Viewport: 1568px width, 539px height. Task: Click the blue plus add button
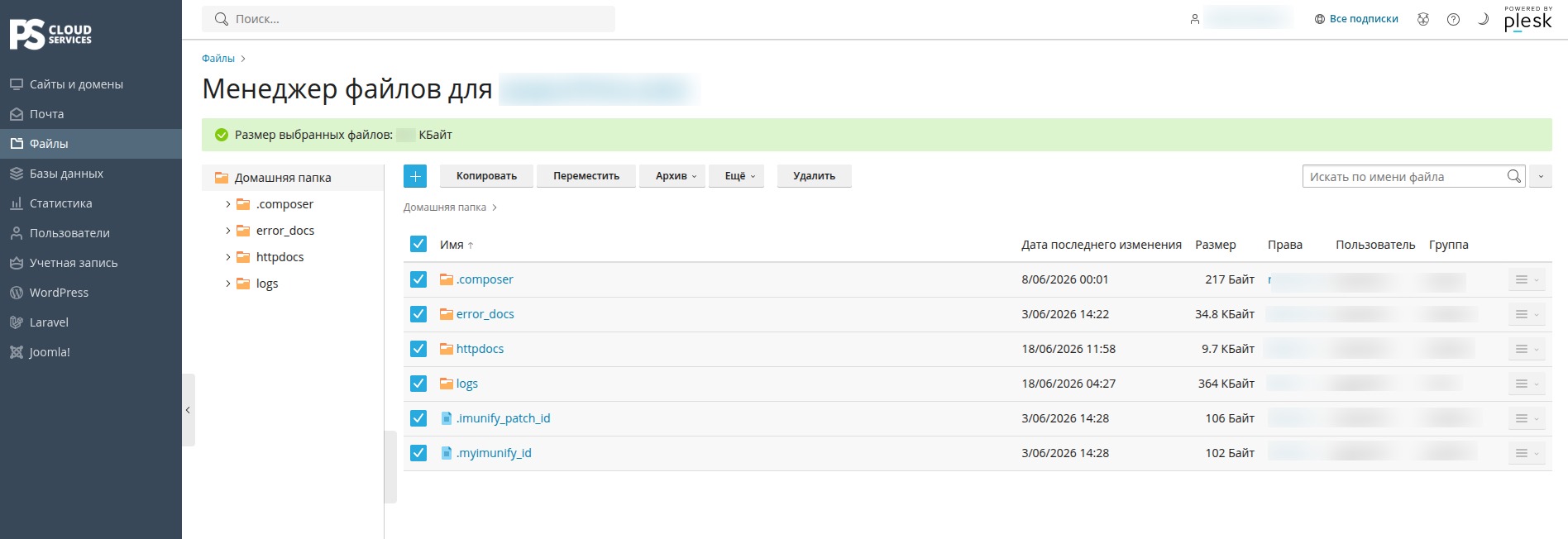[x=415, y=176]
